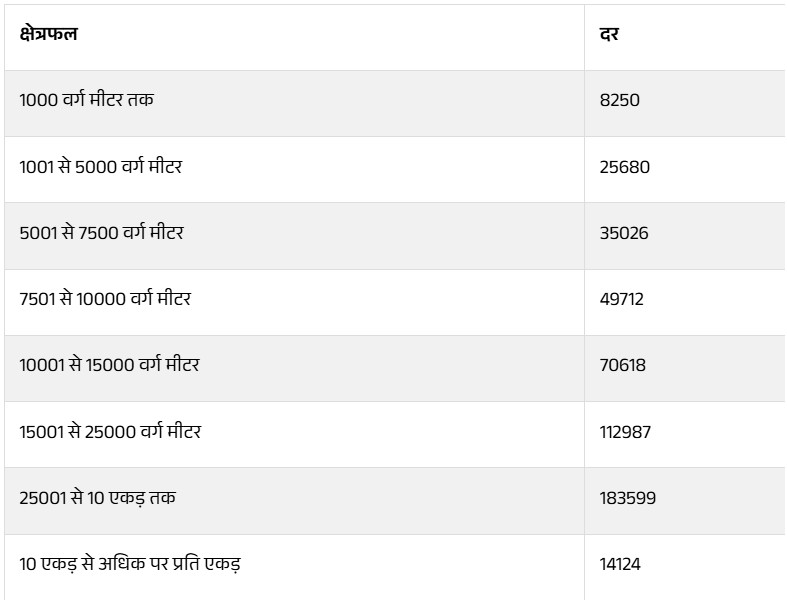Screen dimensions: 787x602
Task: Click the rate value 70618
Action: click(623, 365)
